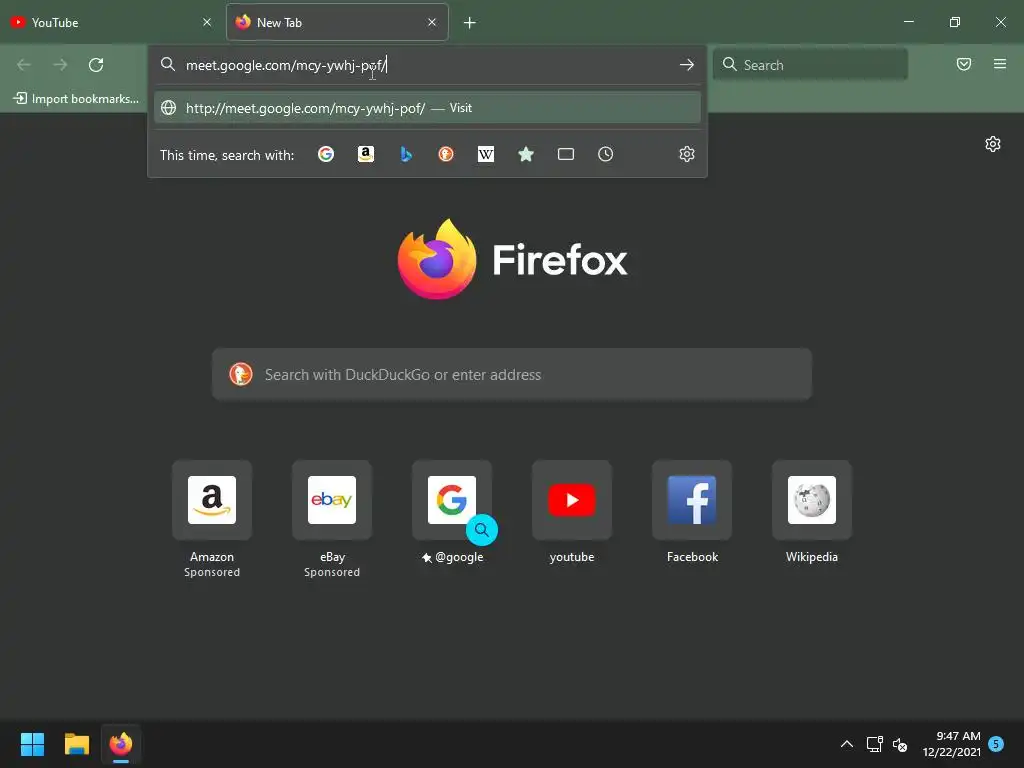
Task: Search history using the clock icon
Action: (605, 154)
